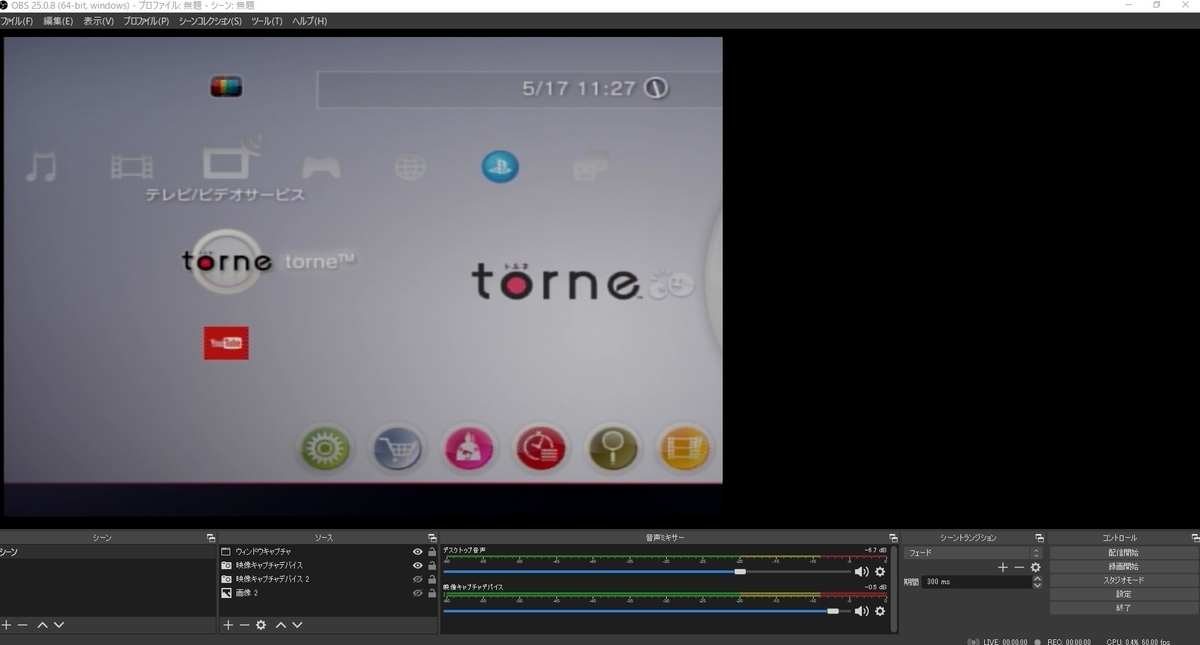1200x645 pixels.
Task: Remove the selected scene with minus icon
Action: (23, 625)
